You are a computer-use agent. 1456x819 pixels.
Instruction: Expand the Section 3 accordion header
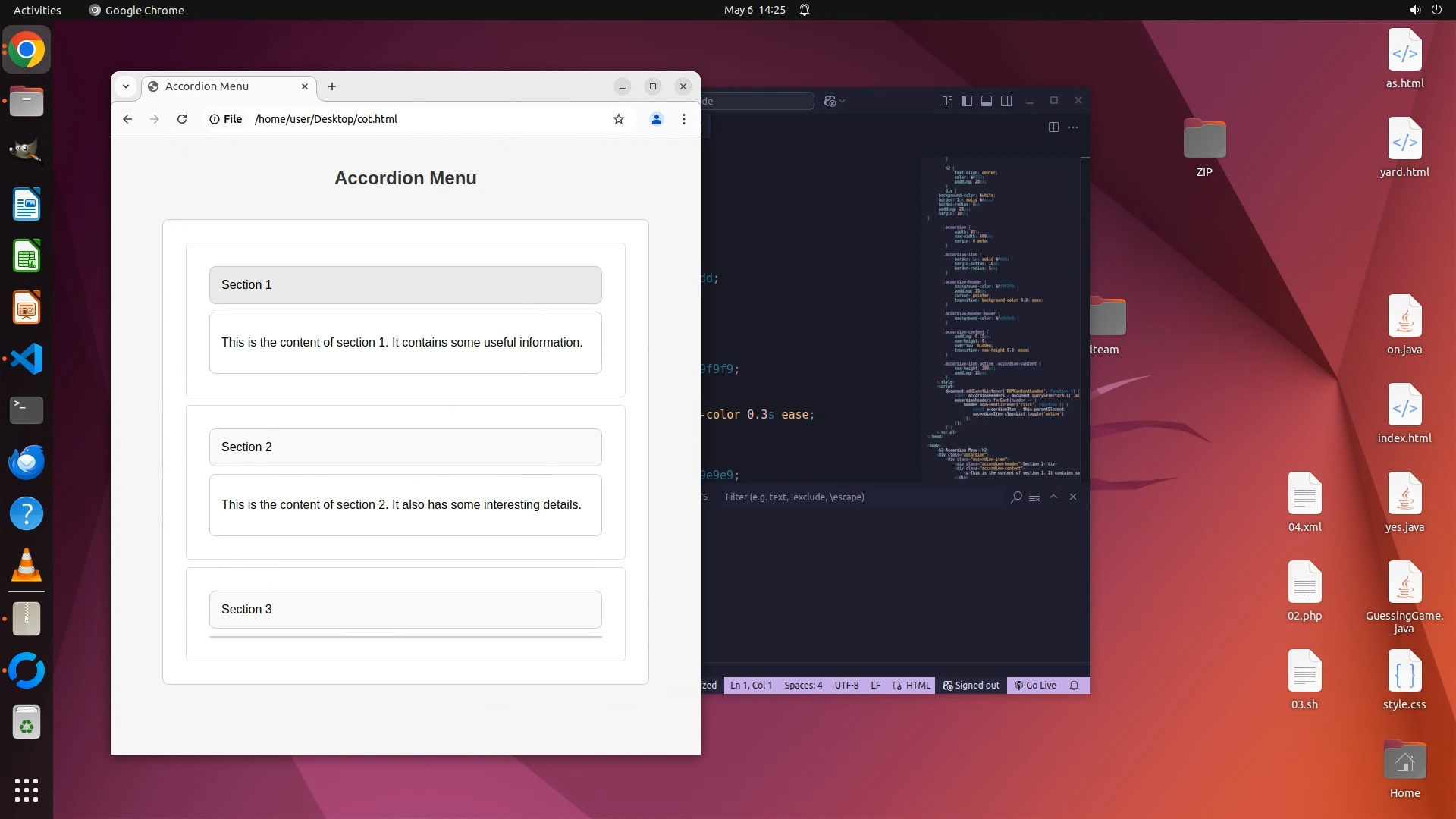pos(405,610)
